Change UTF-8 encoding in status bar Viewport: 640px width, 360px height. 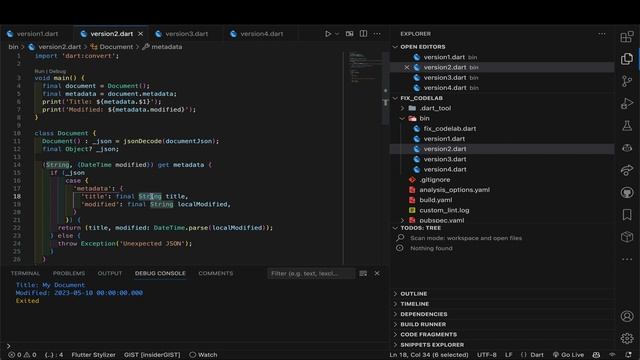tap(487, 355)
